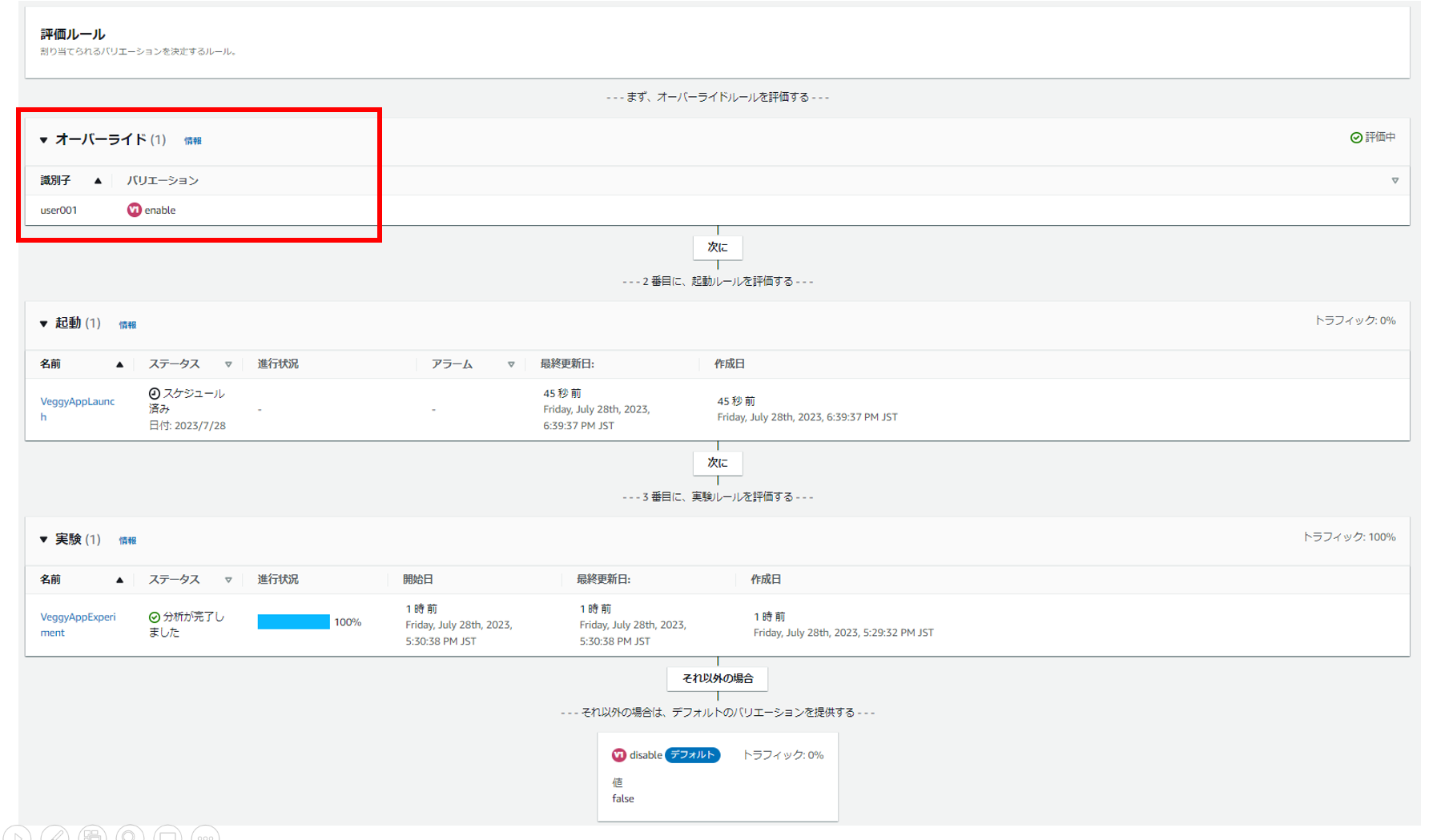
Task: Collapse the 起動 section
Action: tap(44, 324)
